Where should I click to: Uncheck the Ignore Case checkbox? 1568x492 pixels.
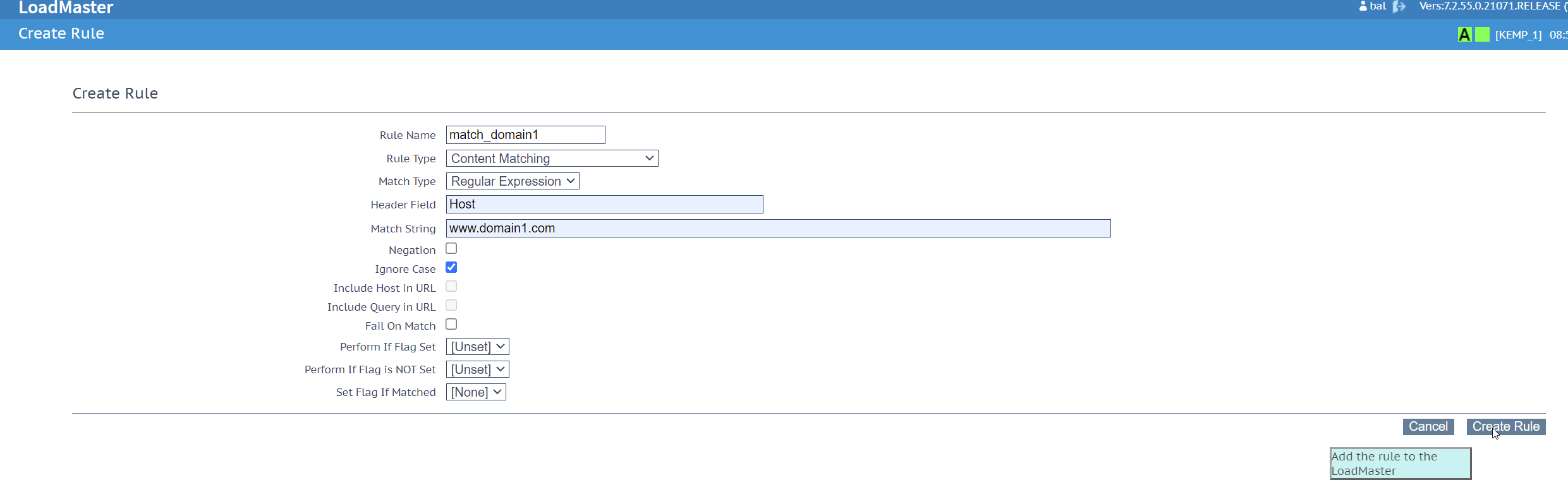pos(451,268)
